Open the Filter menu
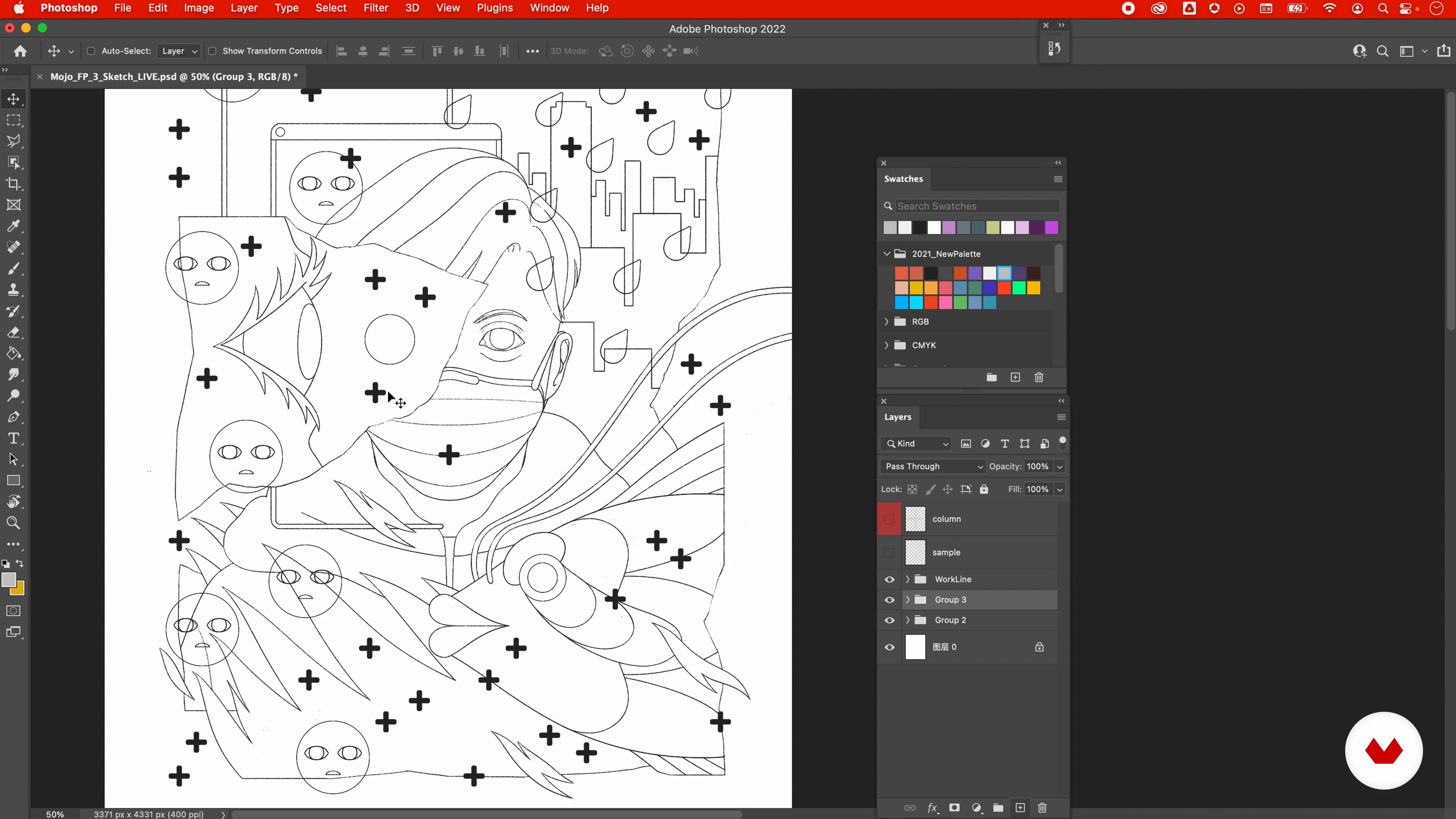This screenshot has width=1456, height=819. pos(375,8)
